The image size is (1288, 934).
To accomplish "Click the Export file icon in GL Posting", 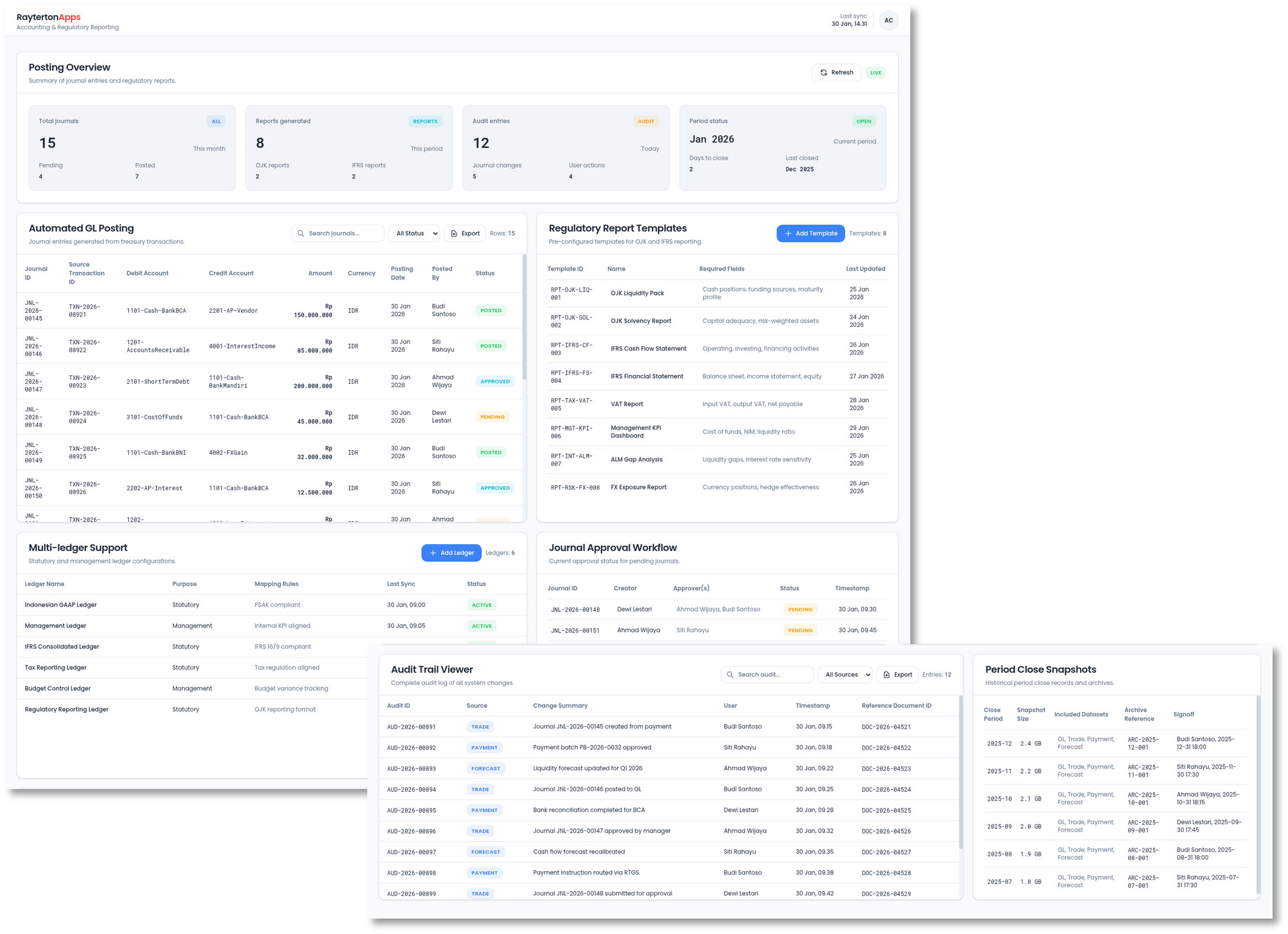I will pos(454,233).
